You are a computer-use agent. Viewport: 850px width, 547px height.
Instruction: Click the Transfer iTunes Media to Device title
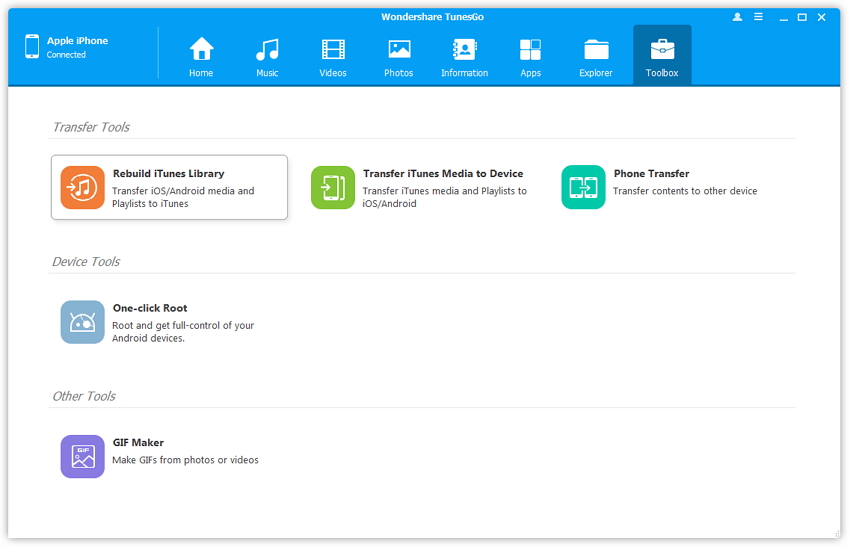pyautogui.click(x=443, y=174)
